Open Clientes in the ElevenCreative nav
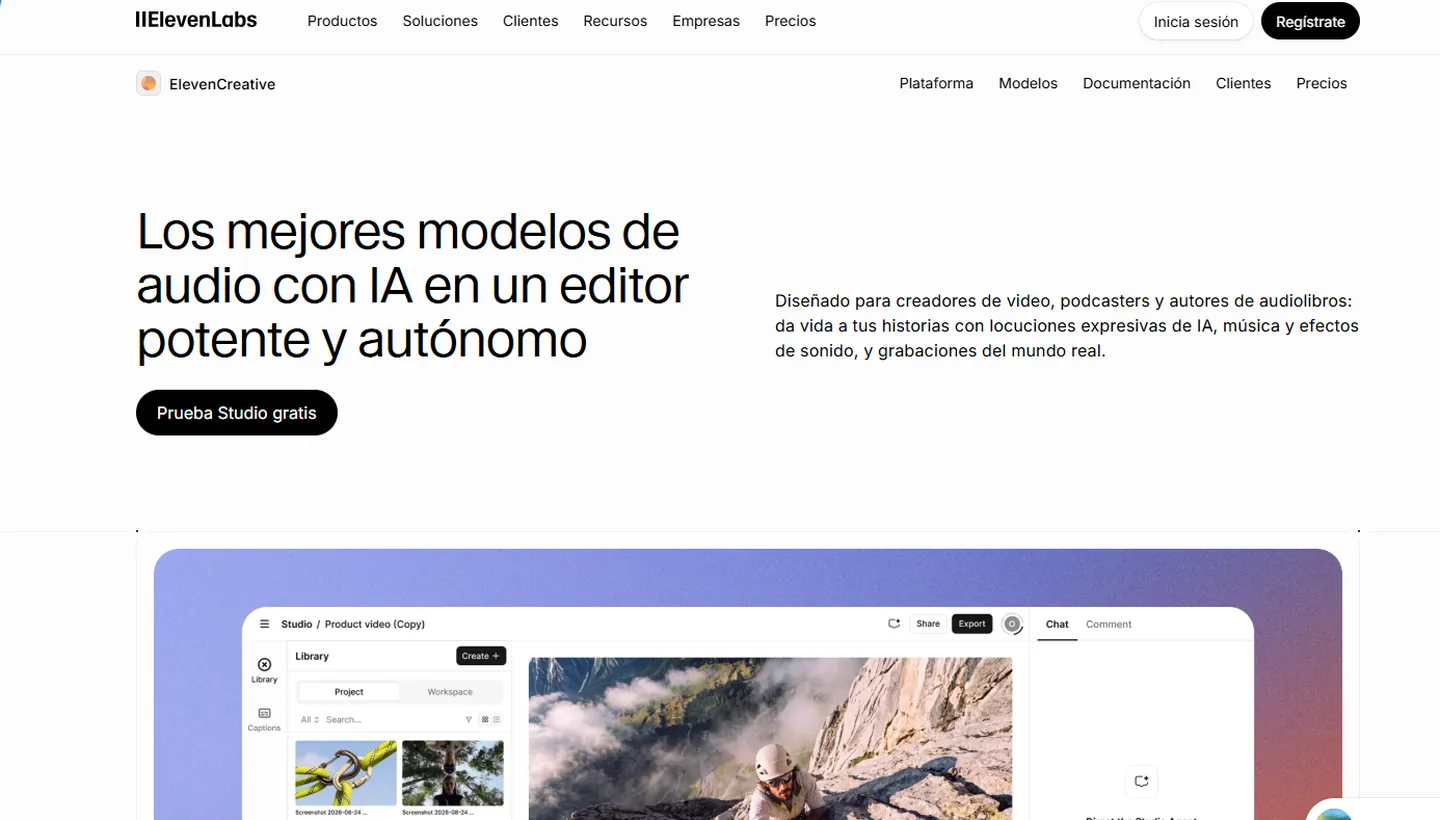The width and height of the screenshot is (1440, 820). click(1243, 83)
